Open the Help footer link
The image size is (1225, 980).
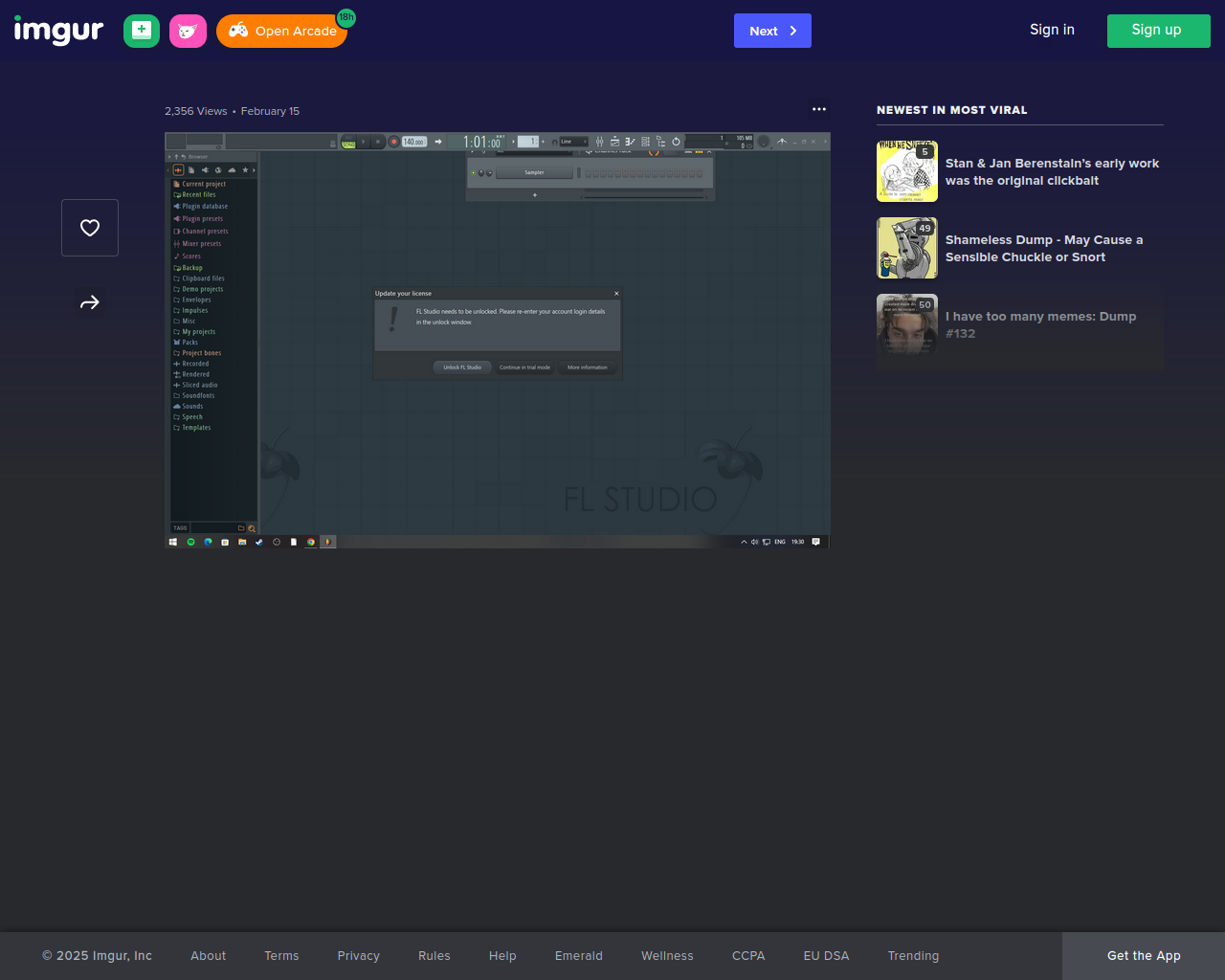(502, 956)
